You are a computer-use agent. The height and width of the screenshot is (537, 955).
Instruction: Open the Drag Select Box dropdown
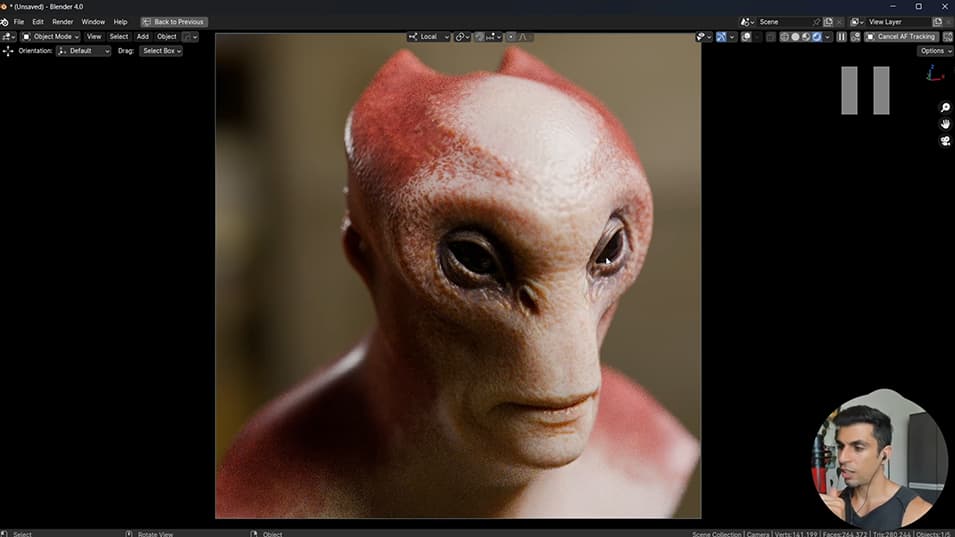(x=161, y=51)
